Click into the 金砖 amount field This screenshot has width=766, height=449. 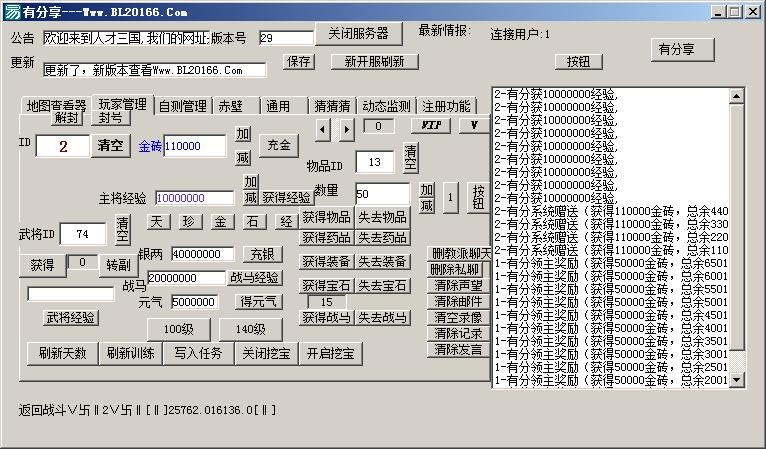194,146
